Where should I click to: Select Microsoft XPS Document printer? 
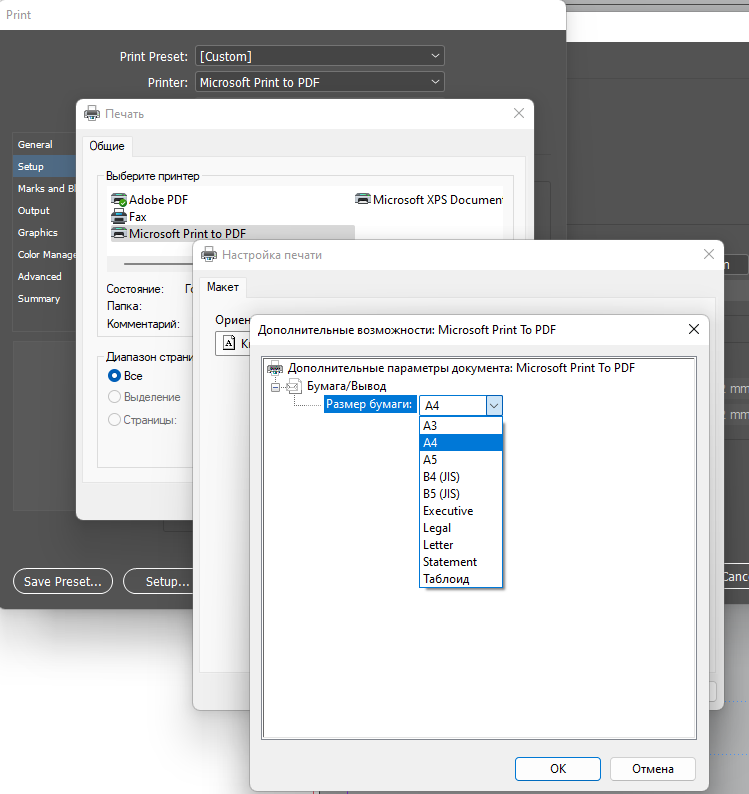pos(429,200)
